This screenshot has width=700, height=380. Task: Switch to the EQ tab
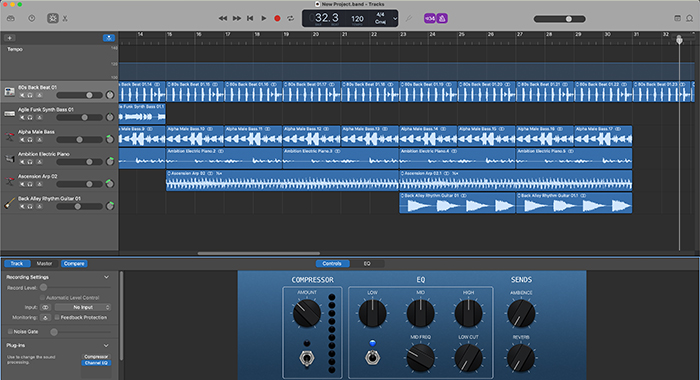[367, 263]
